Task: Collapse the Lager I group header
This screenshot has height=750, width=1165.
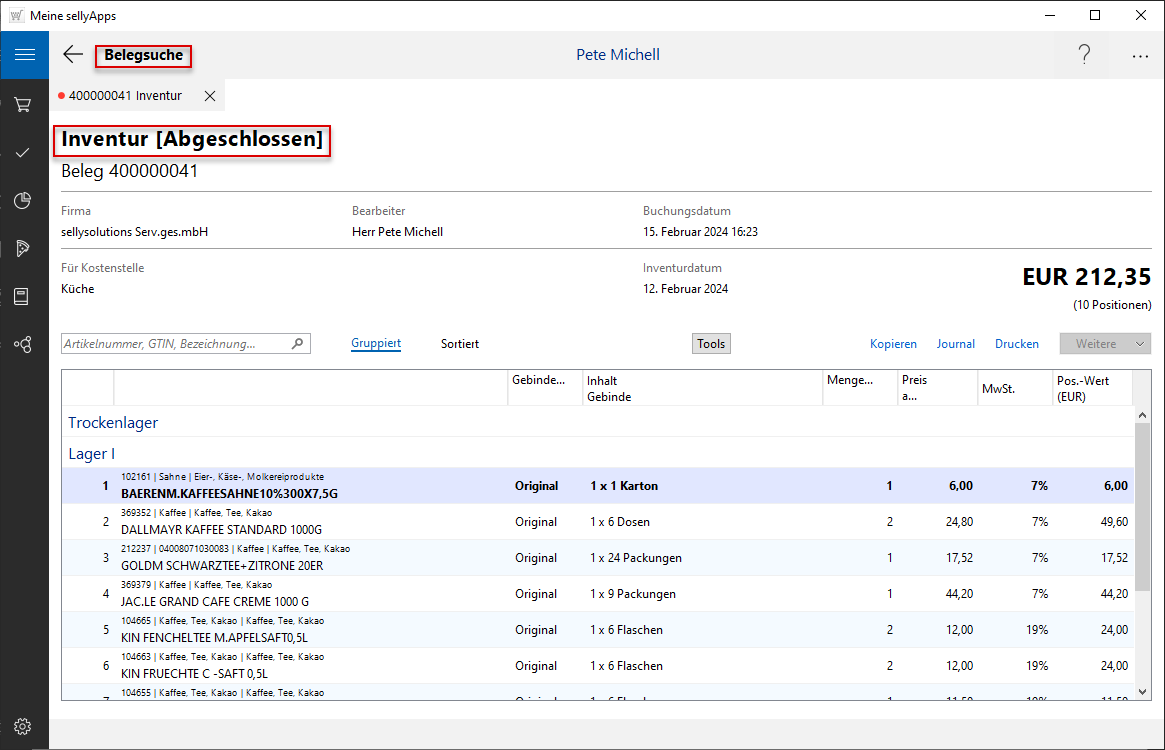Action: pyautogui.click(x=89, y=454)
